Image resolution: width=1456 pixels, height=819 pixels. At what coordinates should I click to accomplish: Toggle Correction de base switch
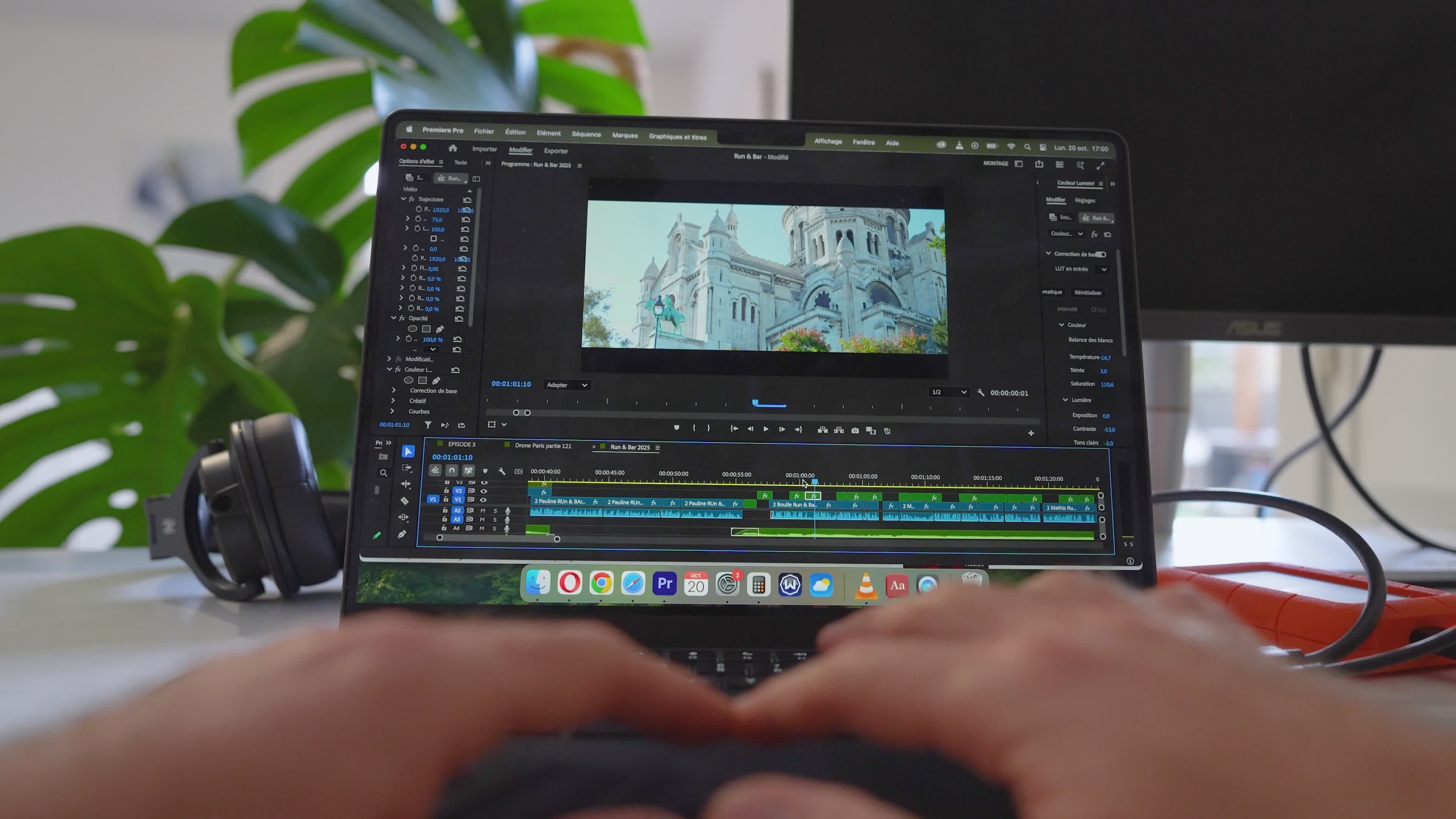click(x=1100, y=254)
